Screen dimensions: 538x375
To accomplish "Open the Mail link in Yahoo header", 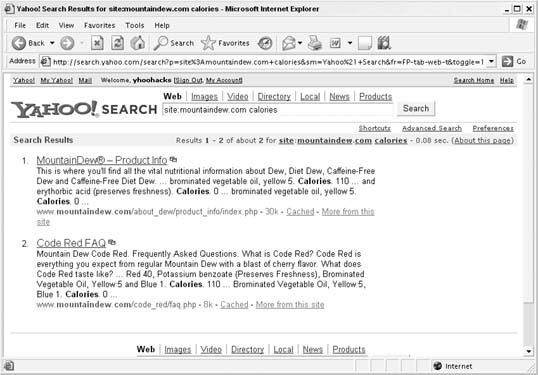I will point(85,80).
